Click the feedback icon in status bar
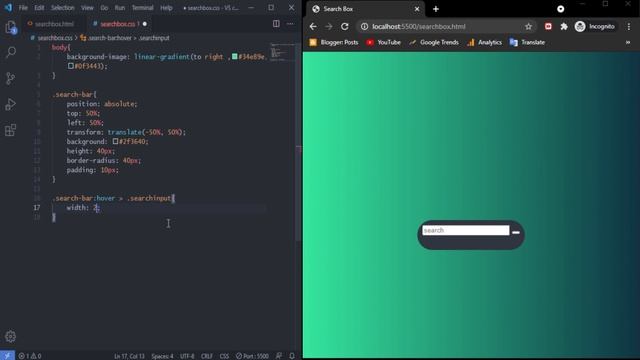The height and width of the screenshot is (360, 640). click(279, 356)
